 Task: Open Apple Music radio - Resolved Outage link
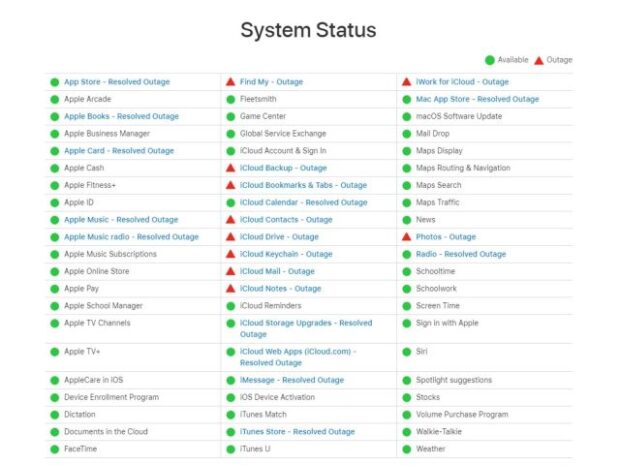pyautogui.click(x=131, y=237)
